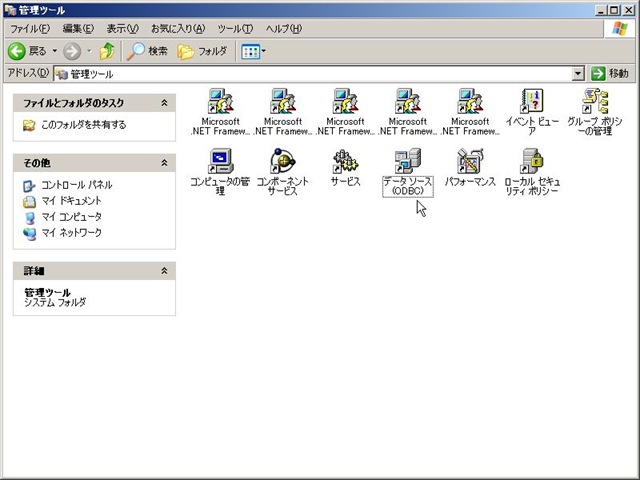Collapse the その他 panel
Image resolution: width=640 pixels, height=480 pixels.
[164, 163]
